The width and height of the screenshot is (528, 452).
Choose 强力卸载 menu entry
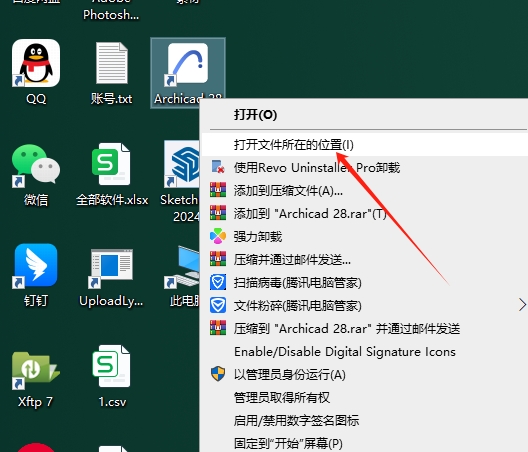[x=364, y=236]
